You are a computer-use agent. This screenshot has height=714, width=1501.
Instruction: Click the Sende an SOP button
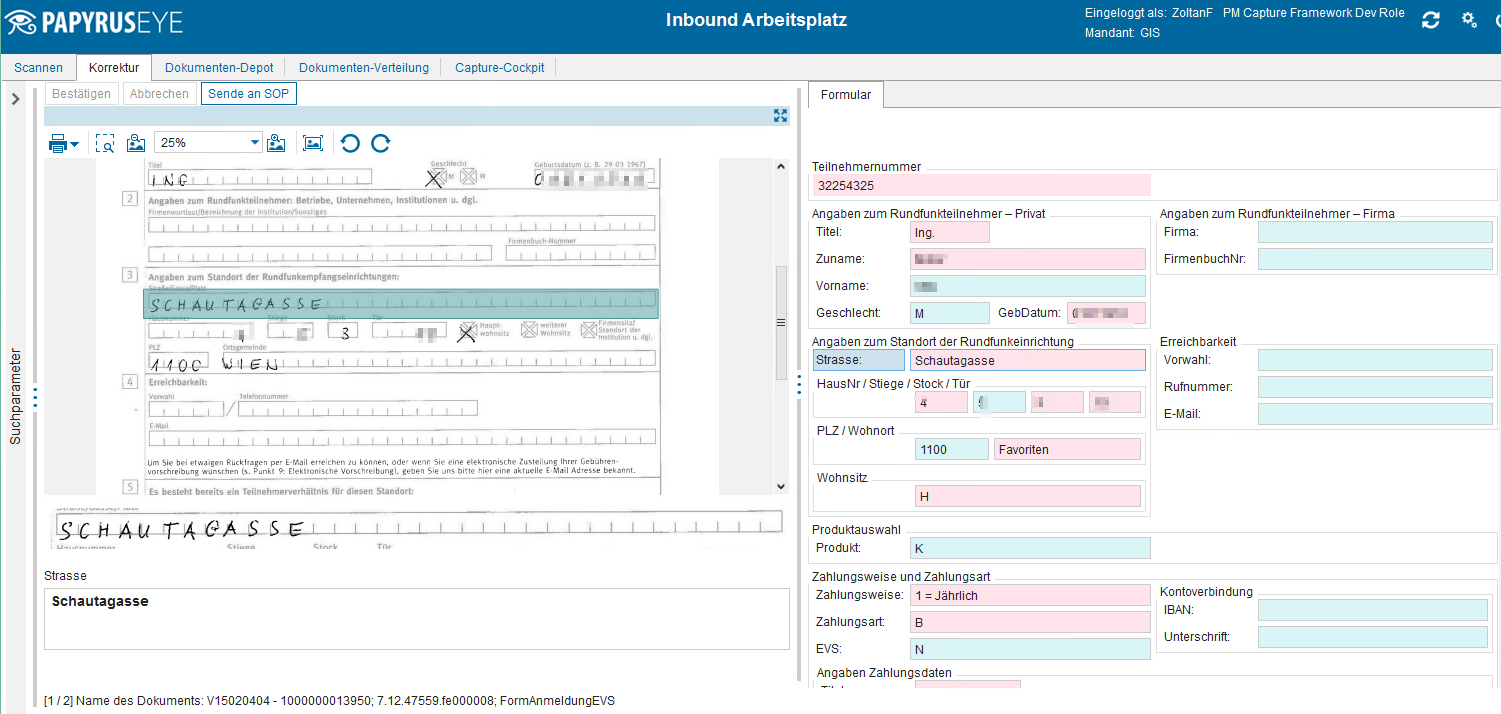point(249,94)
